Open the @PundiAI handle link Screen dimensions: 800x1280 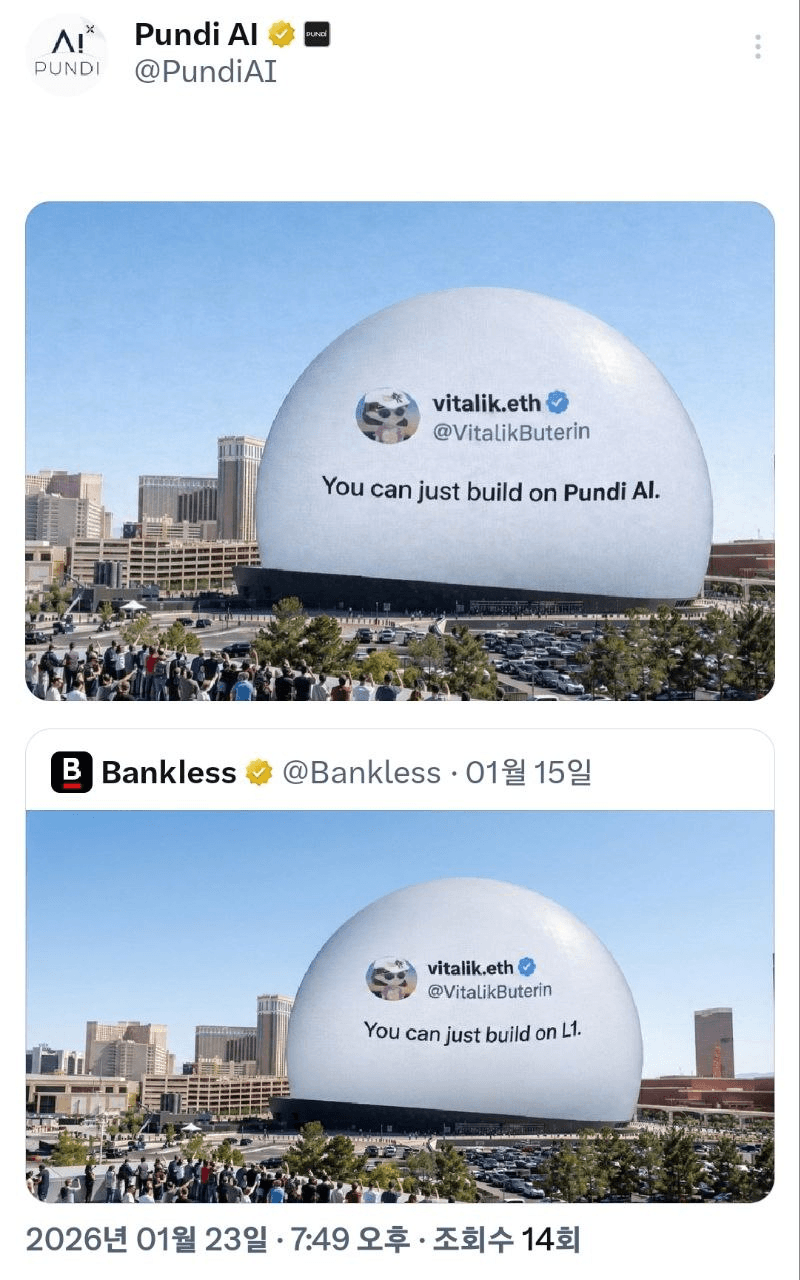coord(205,72)
